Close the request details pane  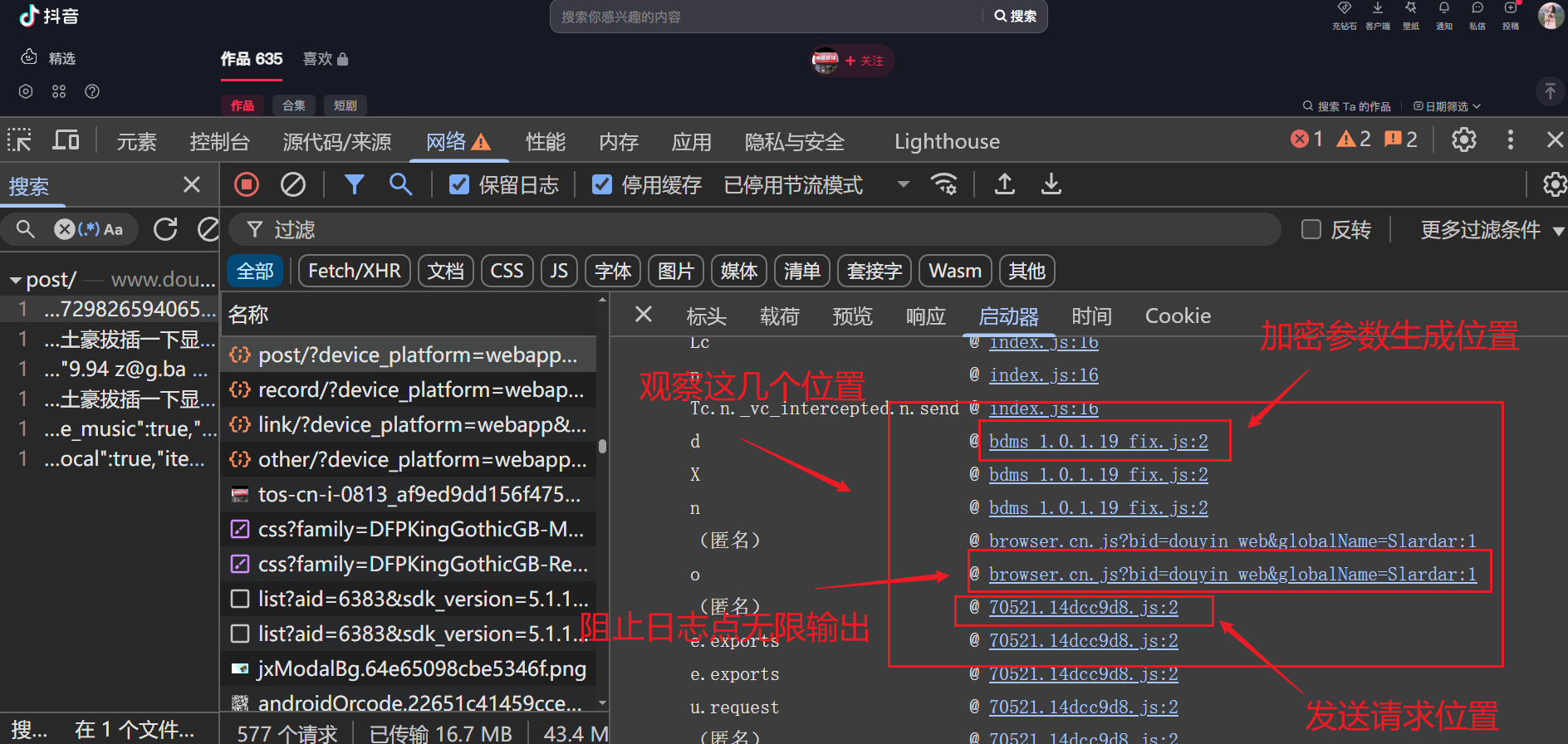(x=644, y=315)
